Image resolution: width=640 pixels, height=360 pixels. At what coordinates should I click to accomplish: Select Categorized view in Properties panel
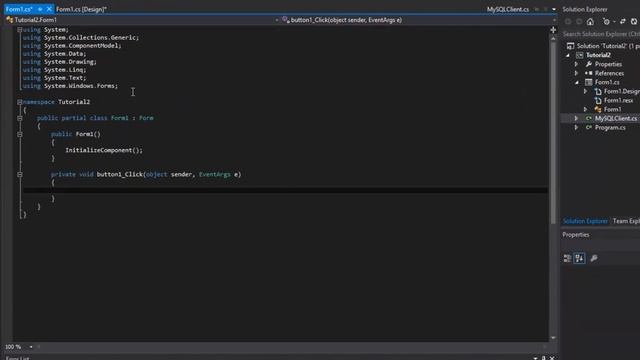pos(567,258)
